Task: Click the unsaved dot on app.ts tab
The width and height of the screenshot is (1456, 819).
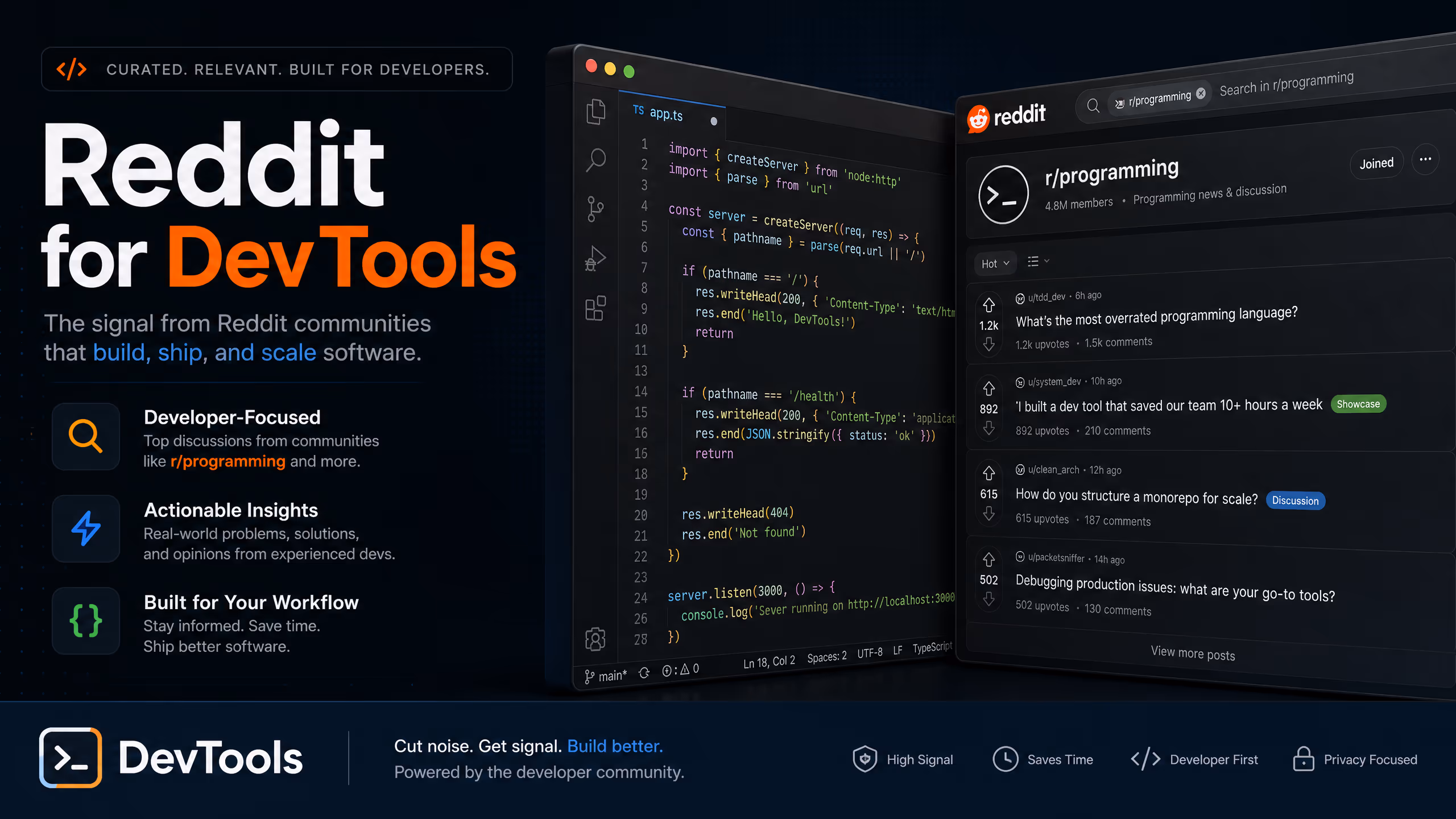Action: tap(714, 121)
